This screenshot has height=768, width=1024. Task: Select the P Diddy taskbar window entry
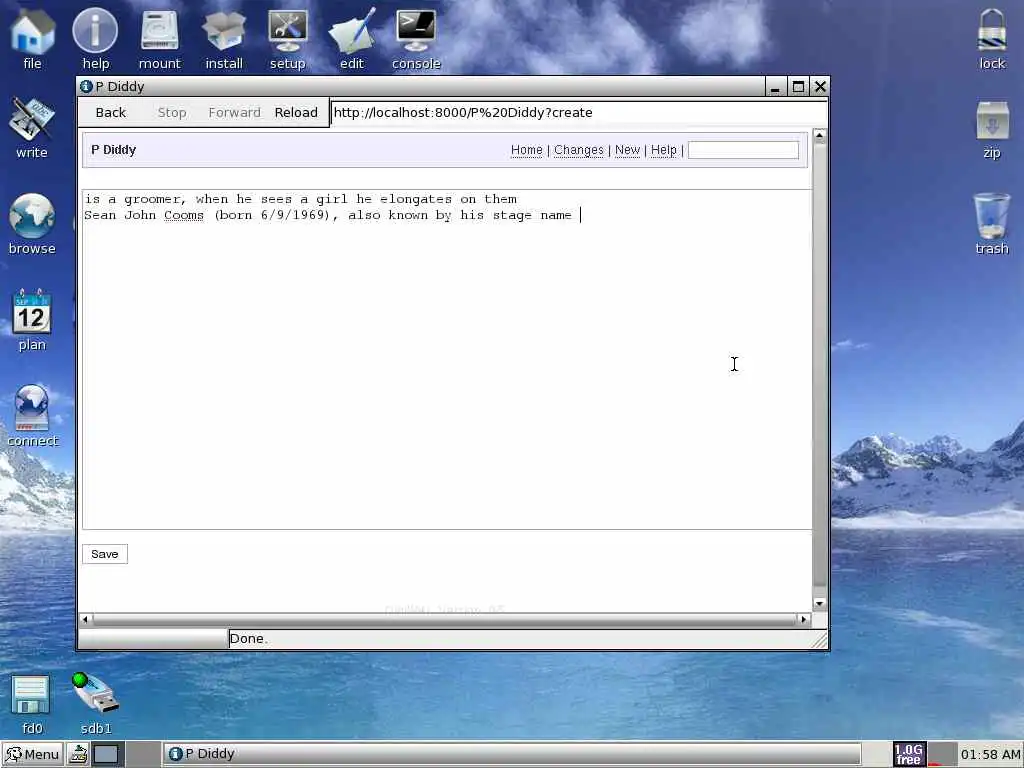tap(512, 754)
